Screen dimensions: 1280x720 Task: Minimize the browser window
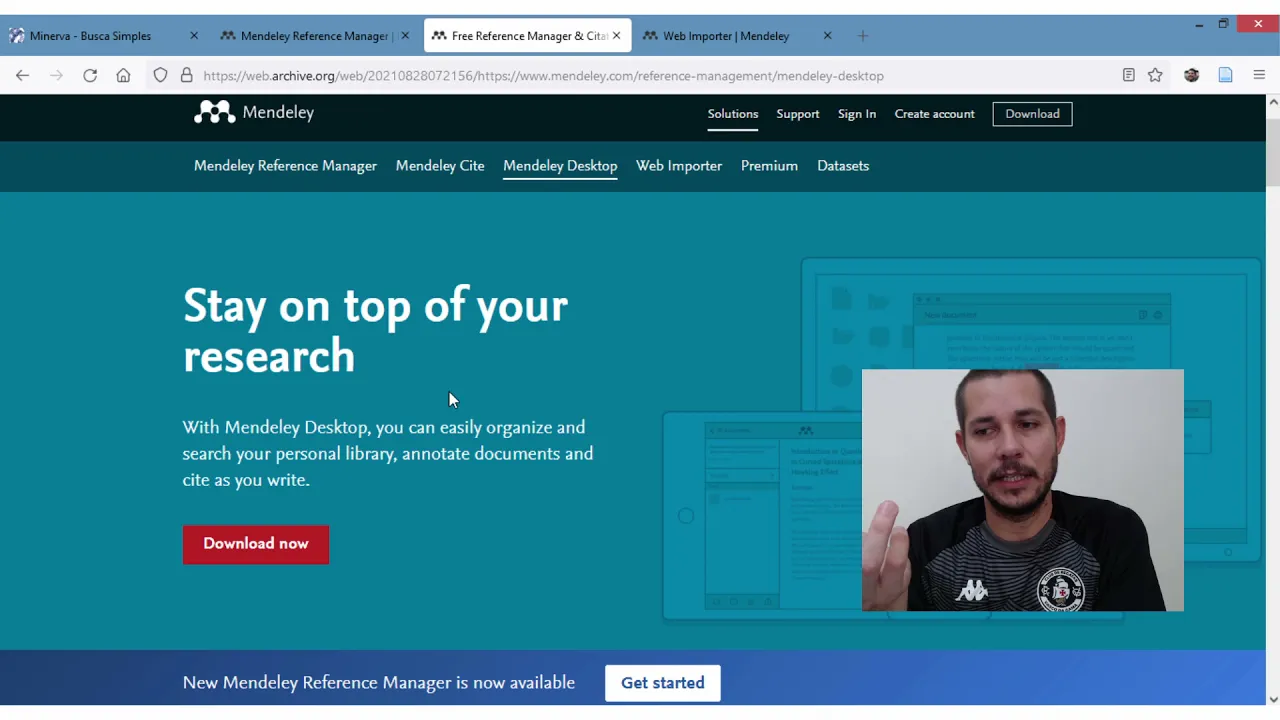[x=1199, y=24]
